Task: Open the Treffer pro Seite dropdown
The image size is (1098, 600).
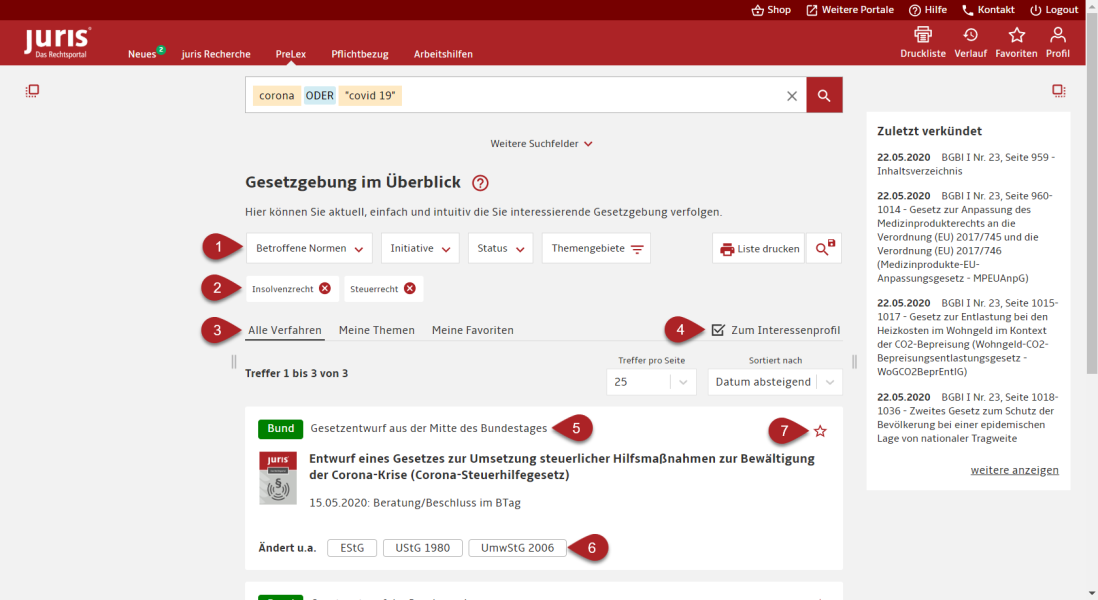Action: pos(651,382)
